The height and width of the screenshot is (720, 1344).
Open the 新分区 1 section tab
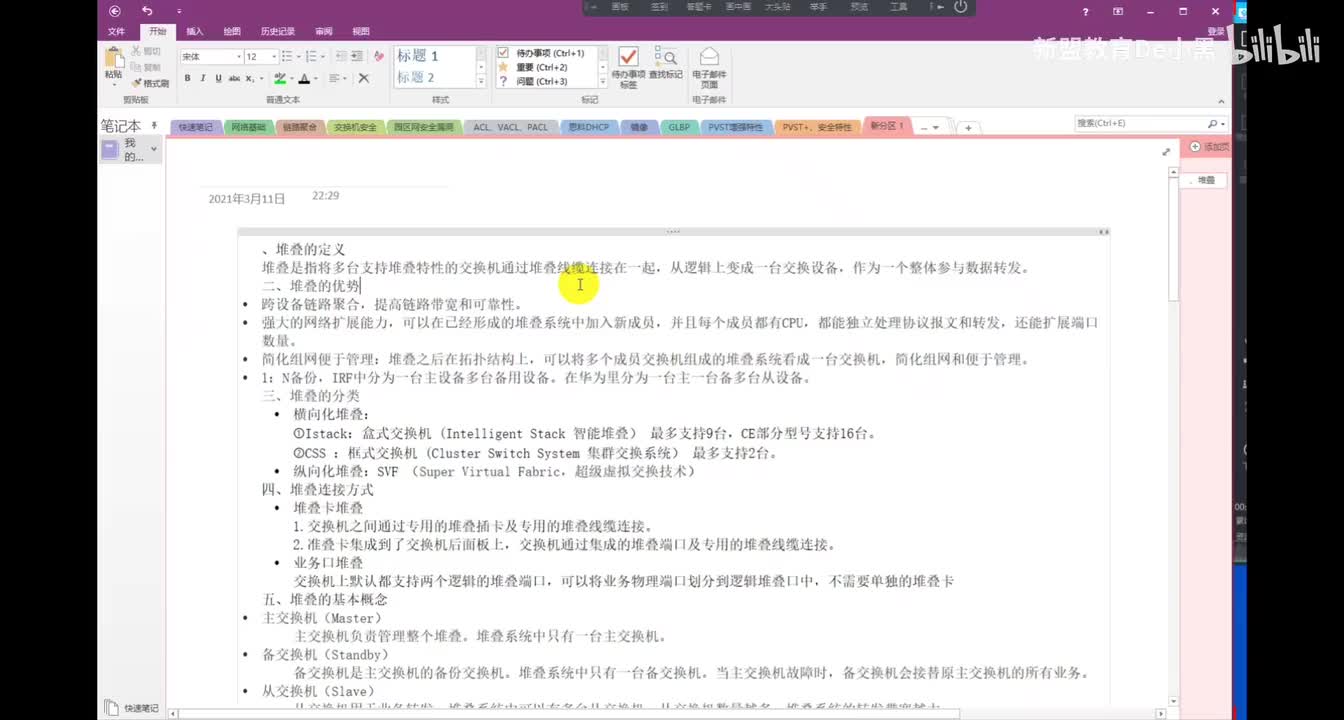tap(887, 126)
